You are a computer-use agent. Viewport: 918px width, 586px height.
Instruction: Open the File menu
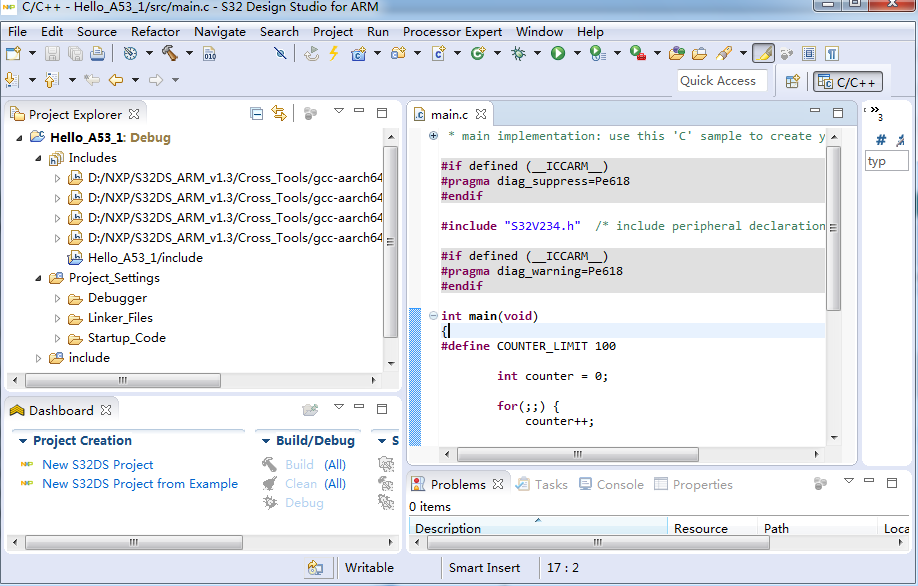(17, 32)
